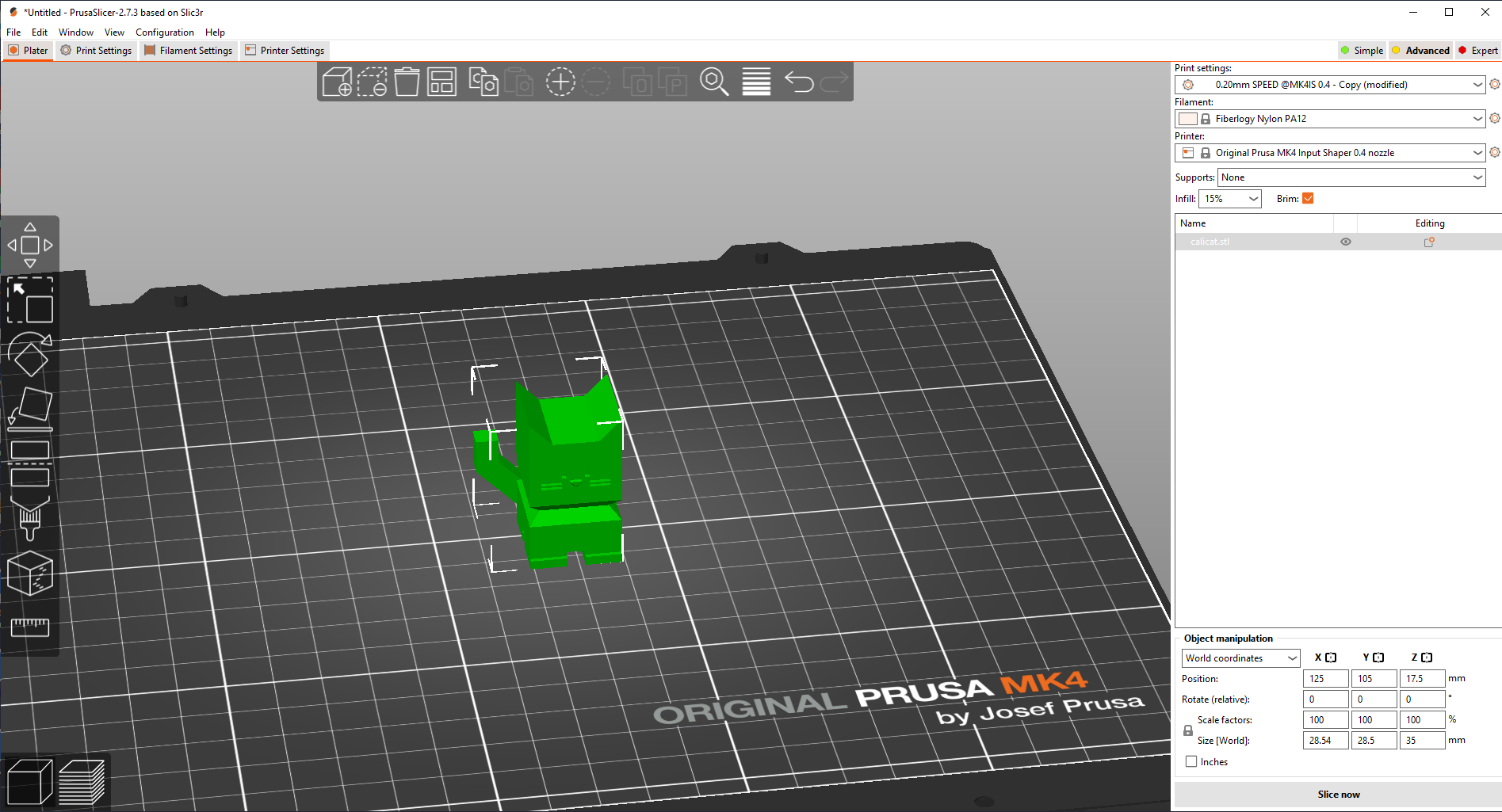Click the Copy toolbar icon
1502x812 pixels.
point(483,82)
